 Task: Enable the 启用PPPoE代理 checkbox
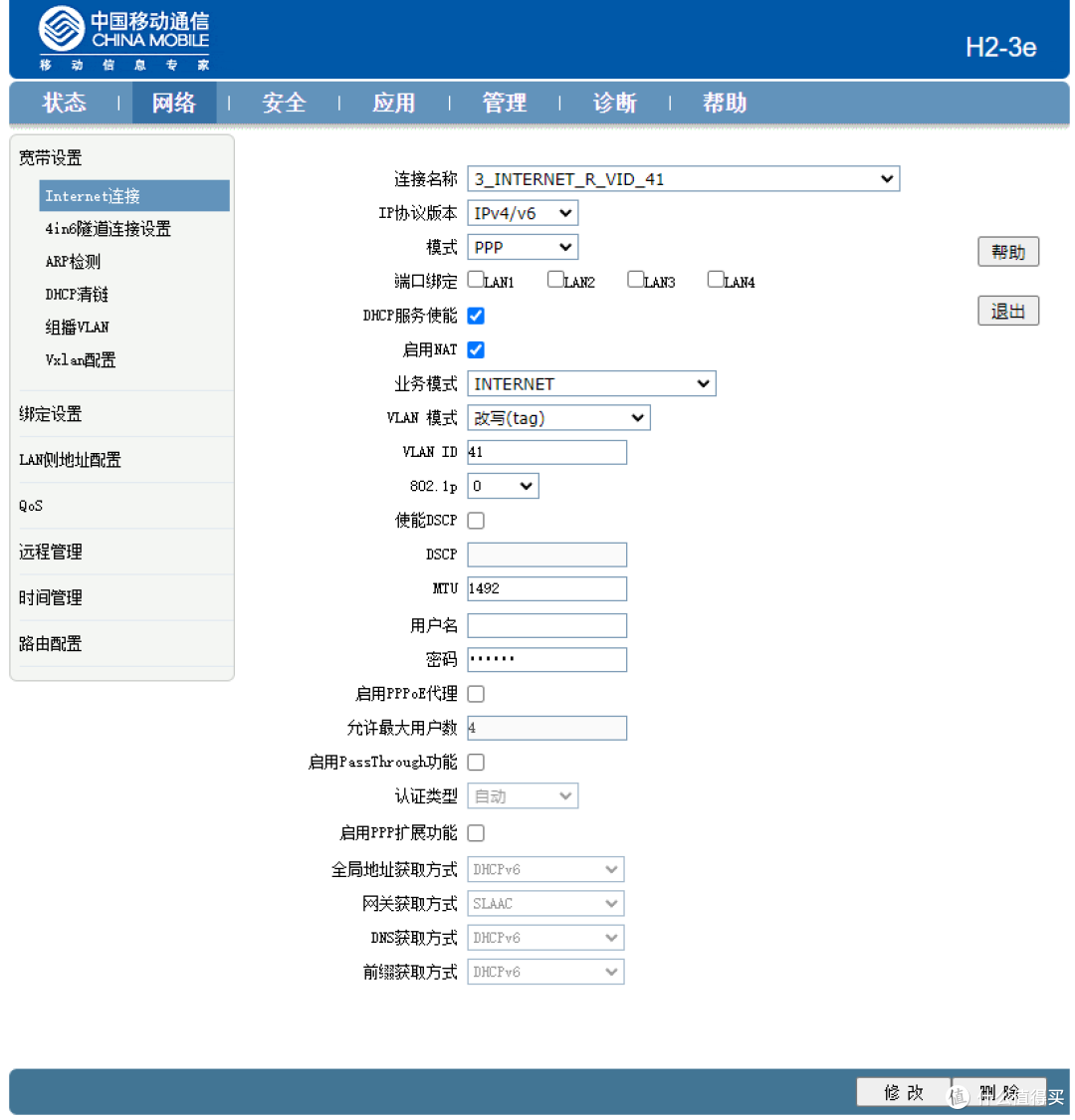(476, 694)
